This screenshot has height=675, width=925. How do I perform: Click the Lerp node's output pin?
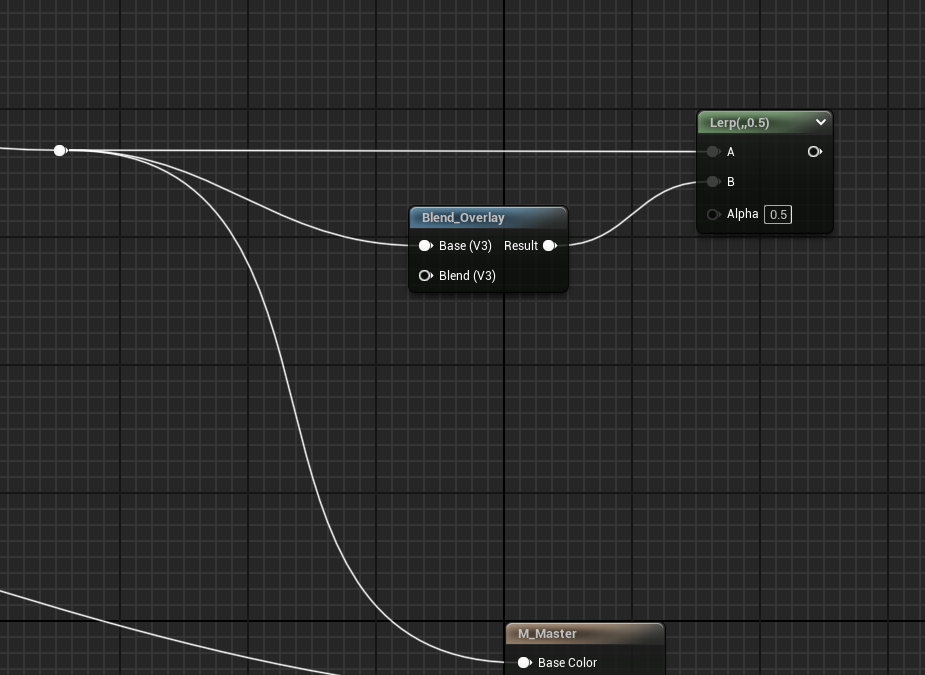(814, 152)
